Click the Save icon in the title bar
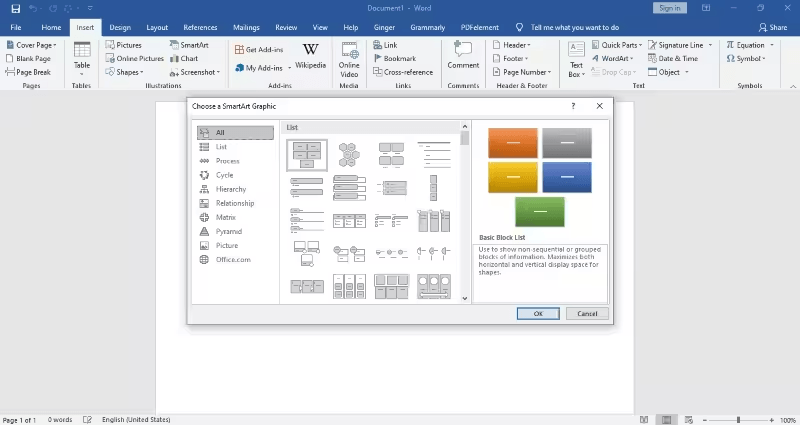Screen dimensions: 800x425 pos(15,8)
